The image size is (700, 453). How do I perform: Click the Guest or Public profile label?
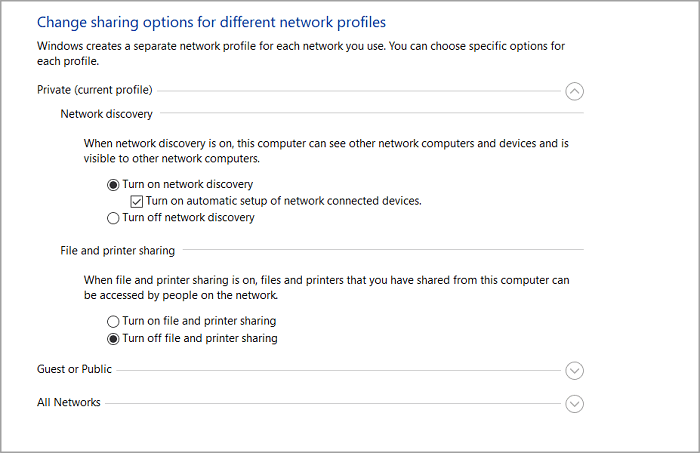tap(74, 370)
